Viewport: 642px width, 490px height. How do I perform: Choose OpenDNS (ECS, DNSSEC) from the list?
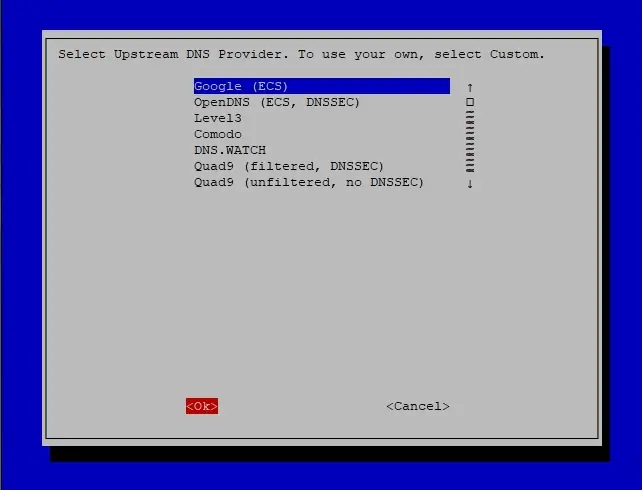[x=277, y=102]
